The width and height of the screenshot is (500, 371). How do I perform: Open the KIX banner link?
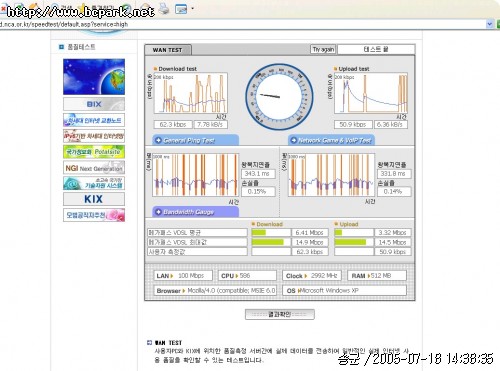click(x=94, y=199)
